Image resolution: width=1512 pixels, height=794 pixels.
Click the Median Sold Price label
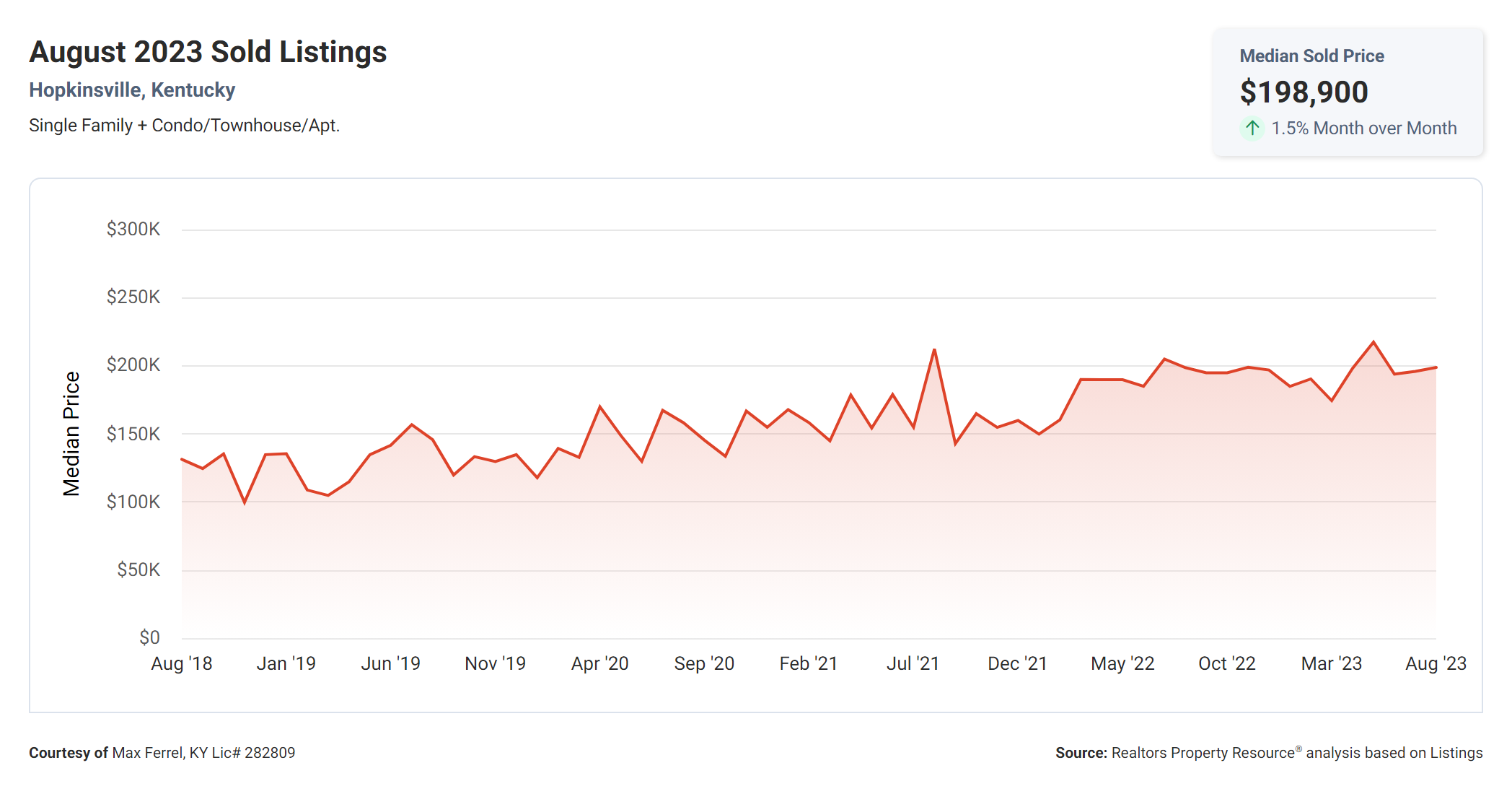click(x=1311, y=56)
